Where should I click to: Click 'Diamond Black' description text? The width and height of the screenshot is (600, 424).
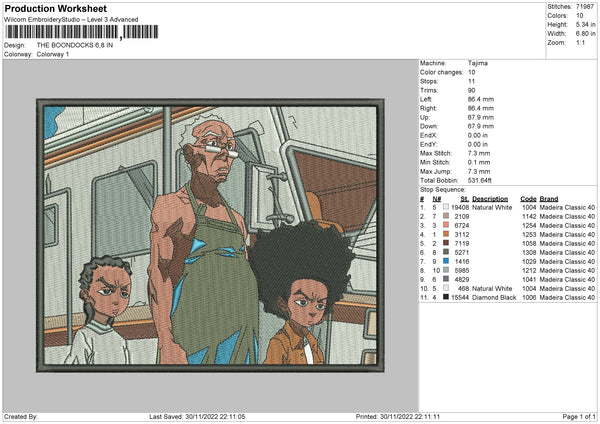pos(494,297)
